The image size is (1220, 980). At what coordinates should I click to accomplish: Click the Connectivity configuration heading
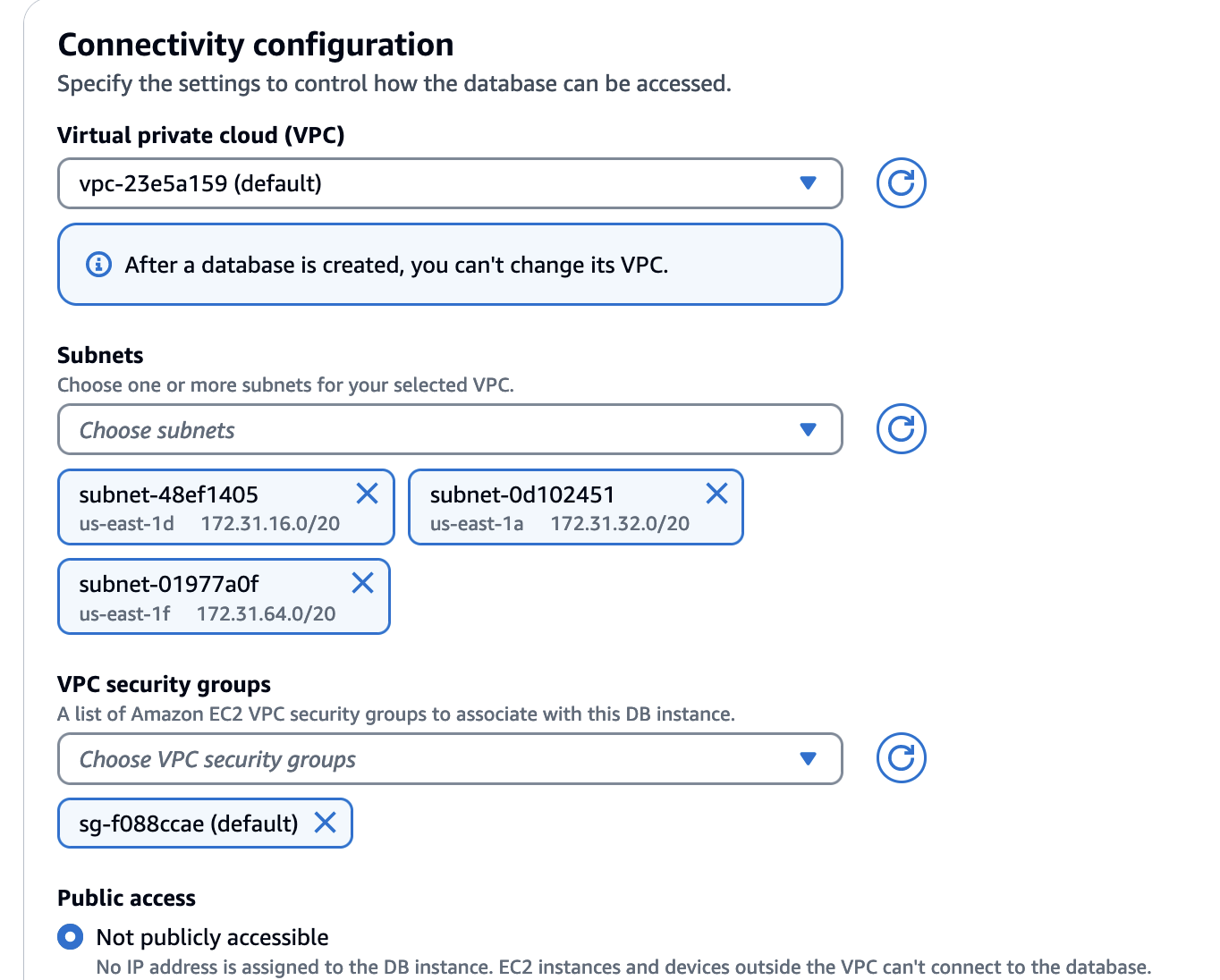[x=256, y=45]
